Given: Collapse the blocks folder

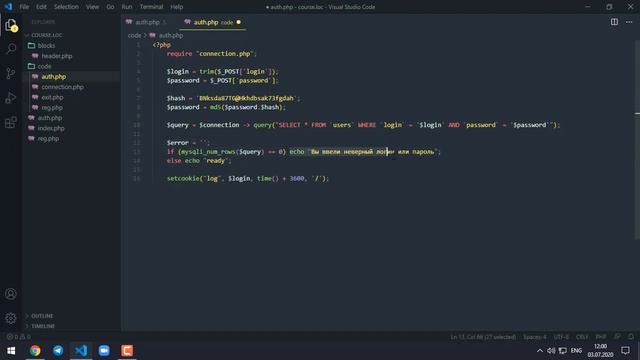Looking at the screenshot, I should 46,46.
